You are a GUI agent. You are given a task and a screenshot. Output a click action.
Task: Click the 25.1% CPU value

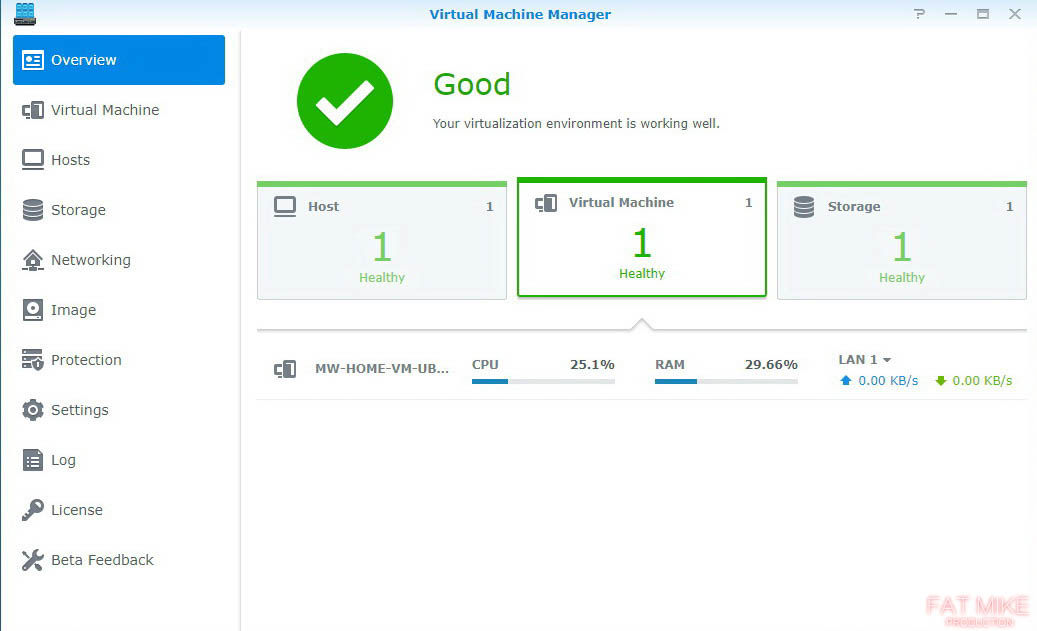[592, 364]
